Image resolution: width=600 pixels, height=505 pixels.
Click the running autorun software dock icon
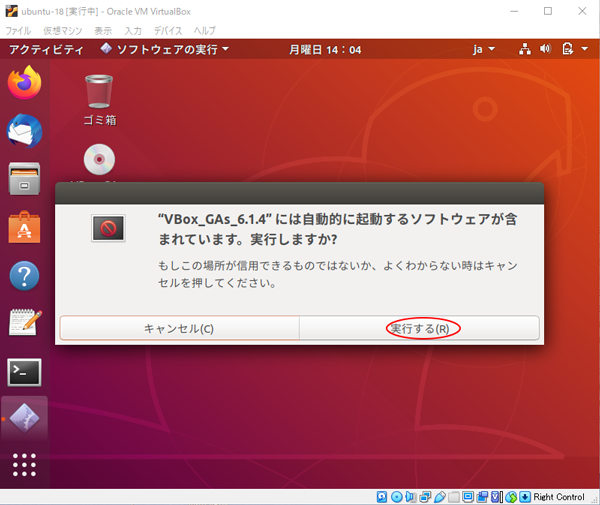(x=24, y=418)
